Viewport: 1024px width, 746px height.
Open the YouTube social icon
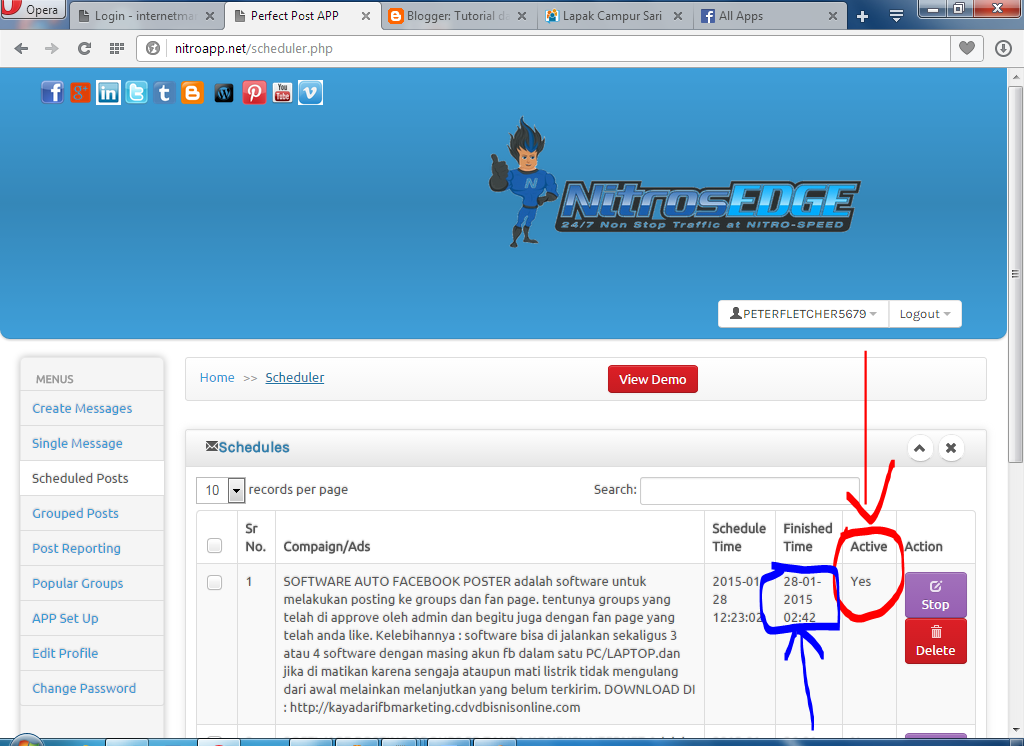point(282,93)
